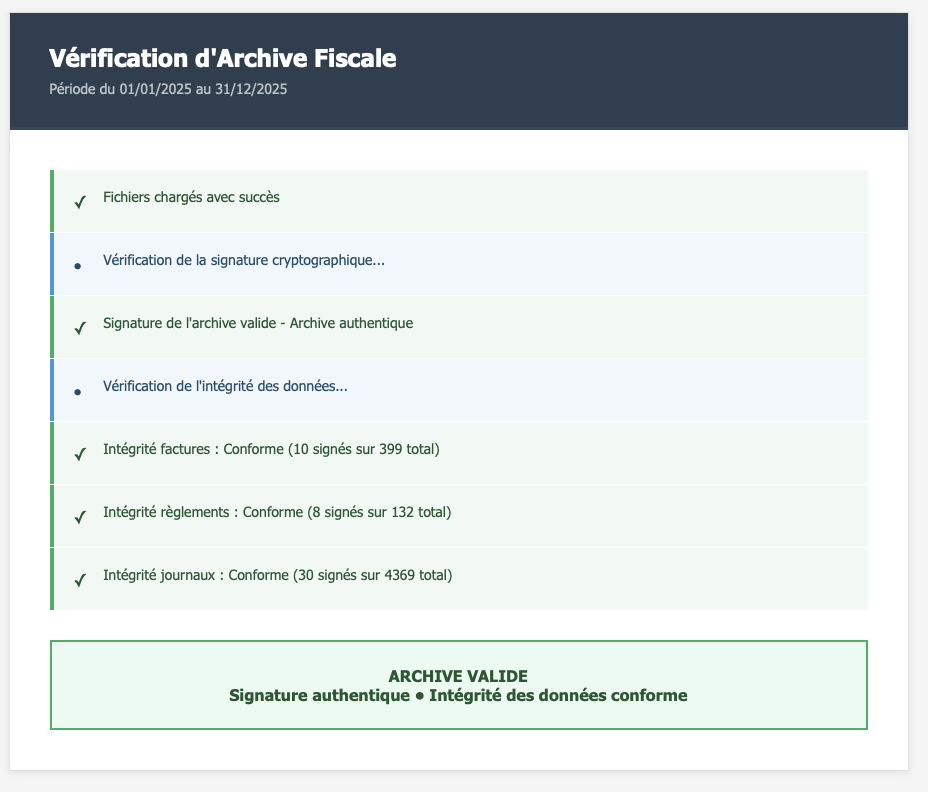
Task: Click checkmark icon beside Fichiers chargés avec succès
Action: tap(80, 203)
